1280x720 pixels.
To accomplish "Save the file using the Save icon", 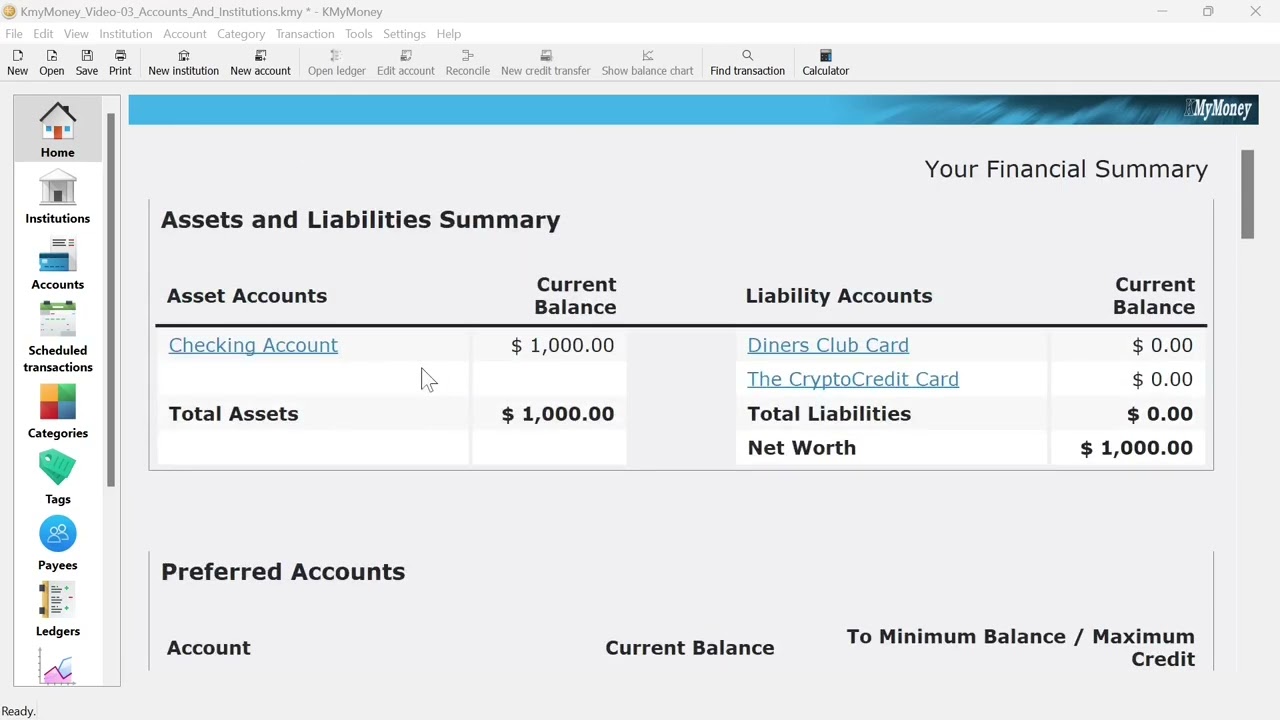I will (87, 62).
